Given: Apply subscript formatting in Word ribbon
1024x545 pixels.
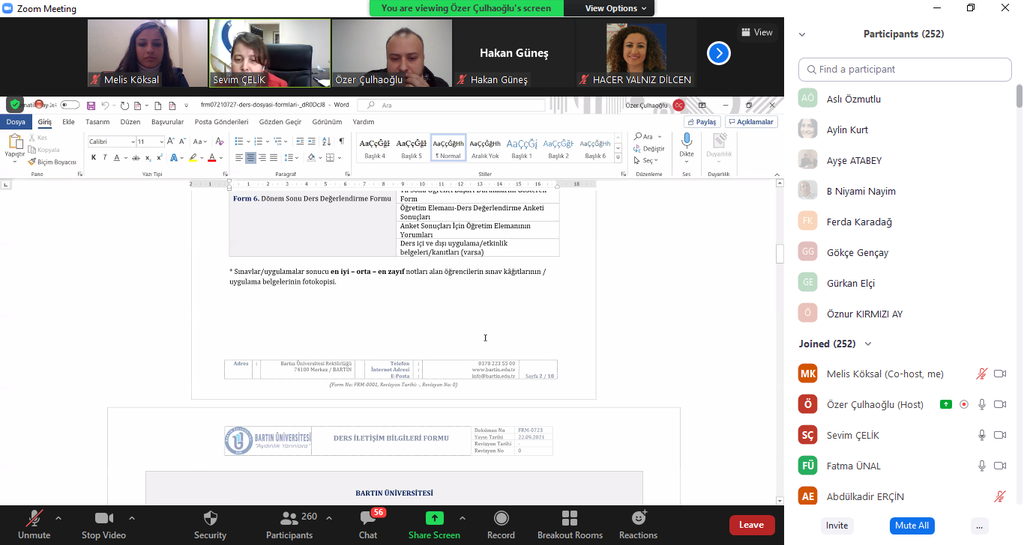Looking at the screenshot, I should (x=148, y=157).
